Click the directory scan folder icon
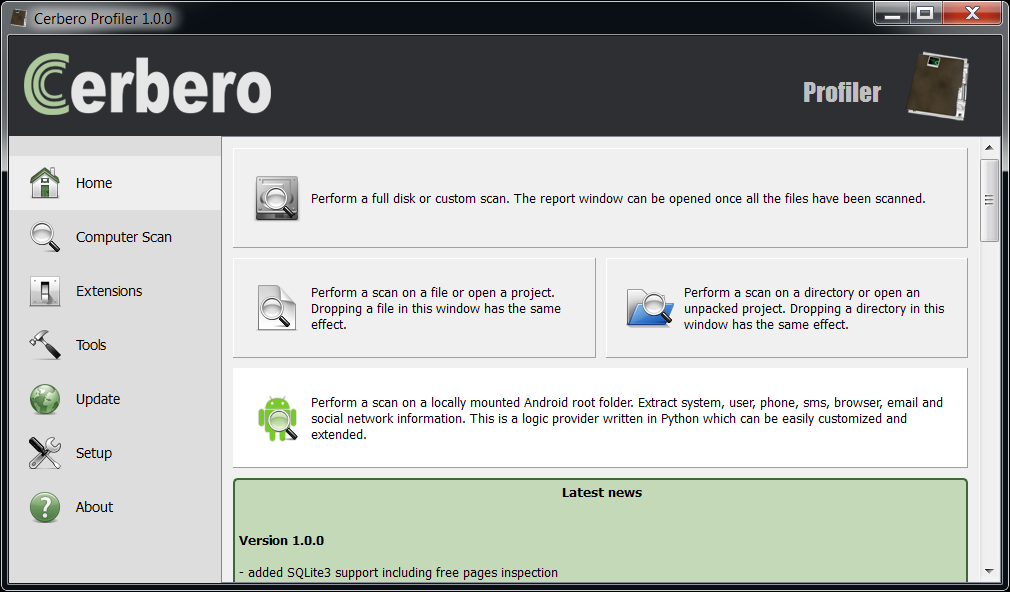The width and height of the screenshot is (1010, 592). [x=650, y=308]
